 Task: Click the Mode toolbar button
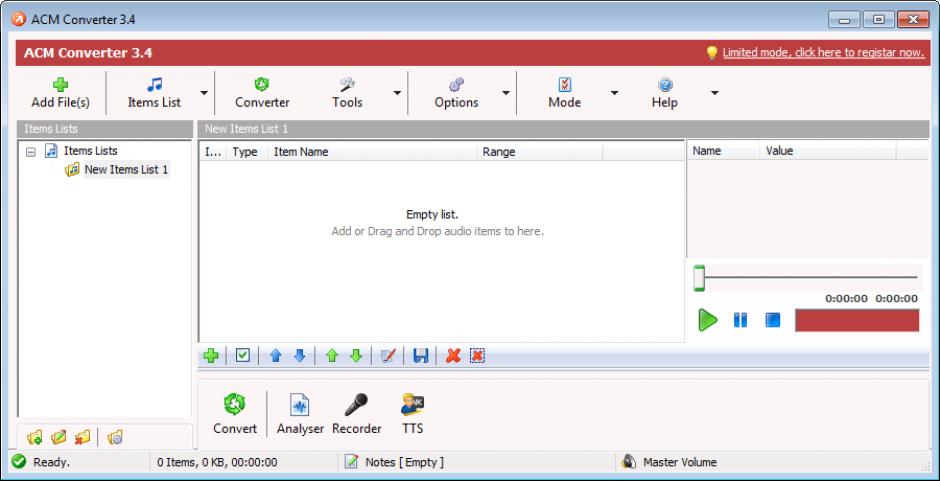[x=564, y=93]
